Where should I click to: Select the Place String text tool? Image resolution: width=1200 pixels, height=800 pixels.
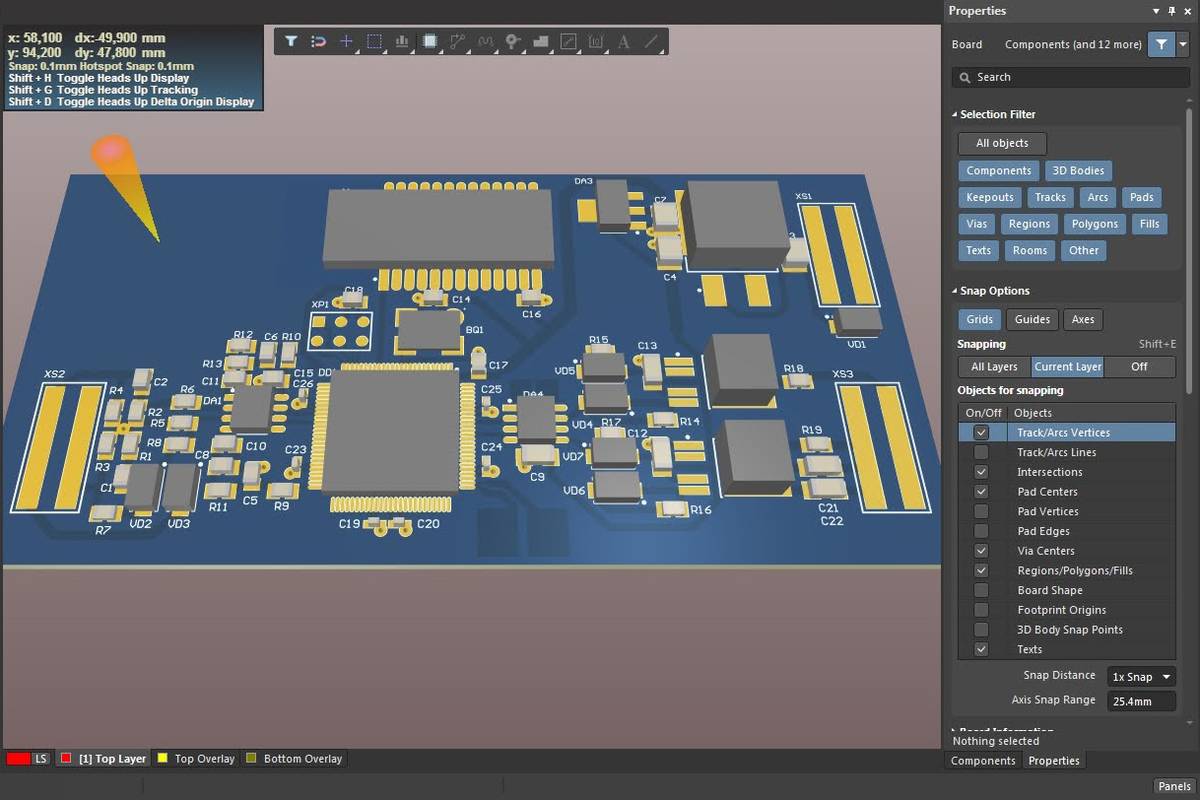point(624,42)
